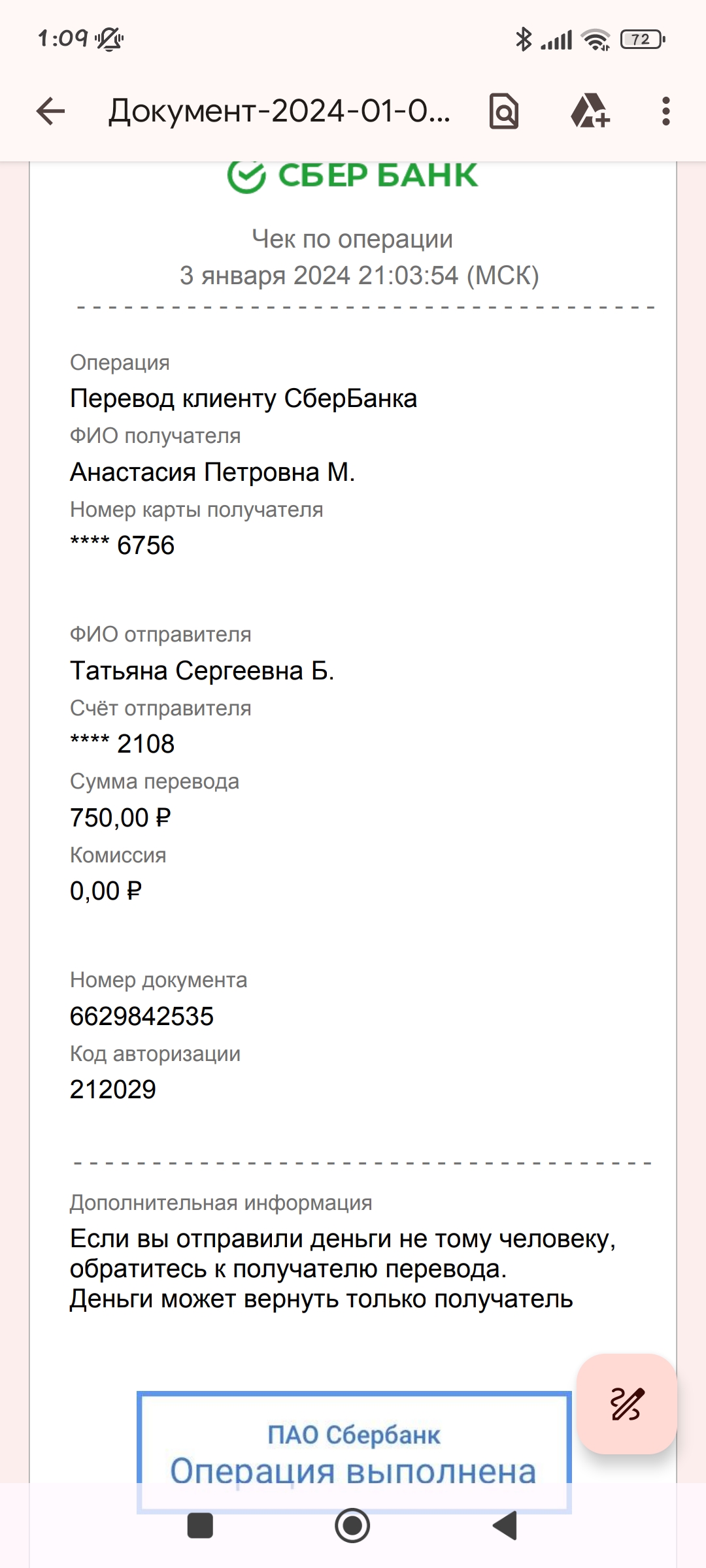This screenshot has height=1568, width=706.
Task: Open the three-dot overflow menu
Action: (x=665, y=111)
